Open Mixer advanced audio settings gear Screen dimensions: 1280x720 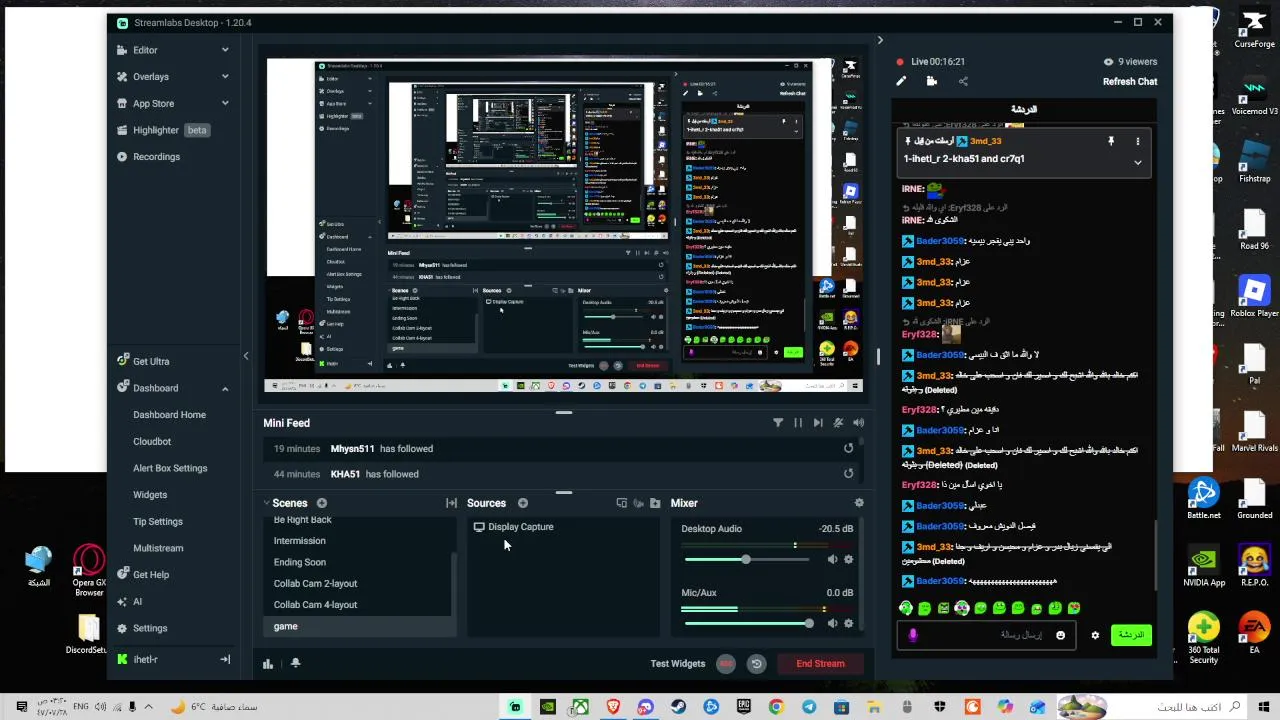[x=859, y=503]
